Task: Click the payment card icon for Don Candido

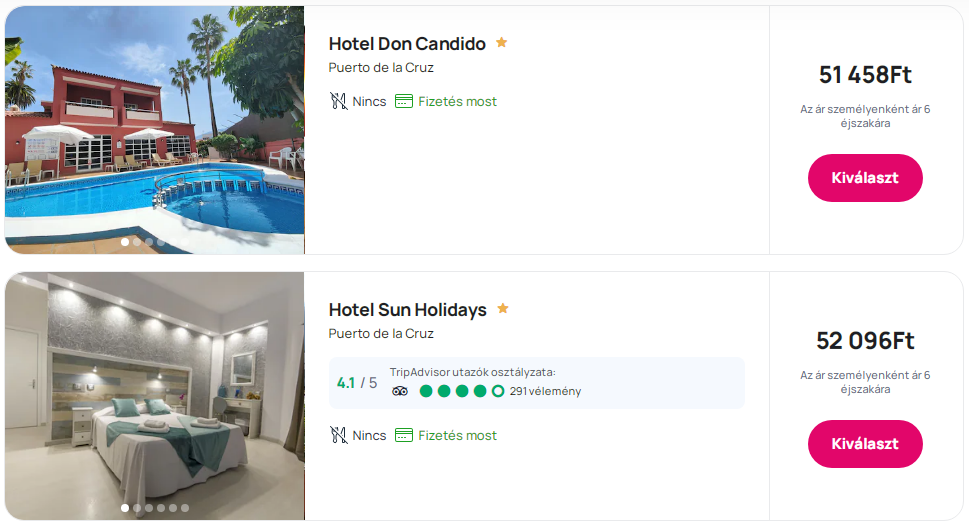Action: click(x=404, y=101)
